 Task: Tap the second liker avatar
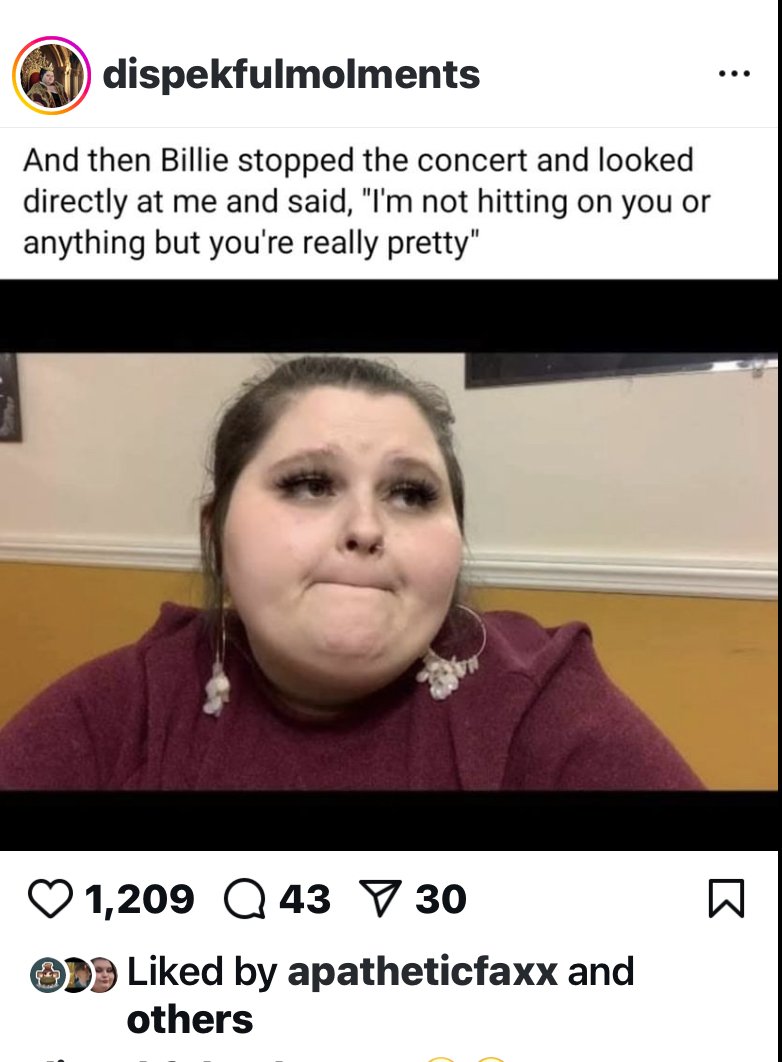[76, 975]
